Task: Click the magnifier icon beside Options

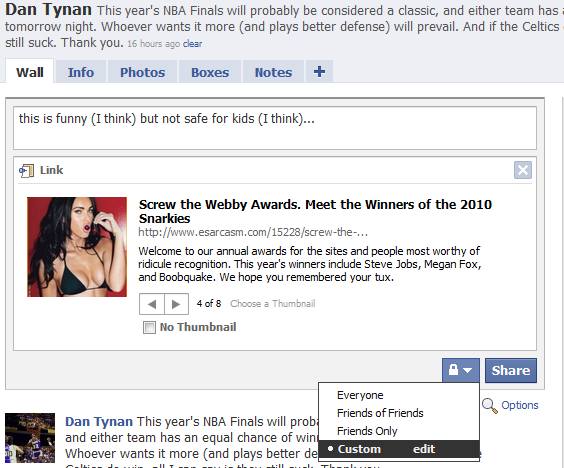Action: tap(490, 406)
